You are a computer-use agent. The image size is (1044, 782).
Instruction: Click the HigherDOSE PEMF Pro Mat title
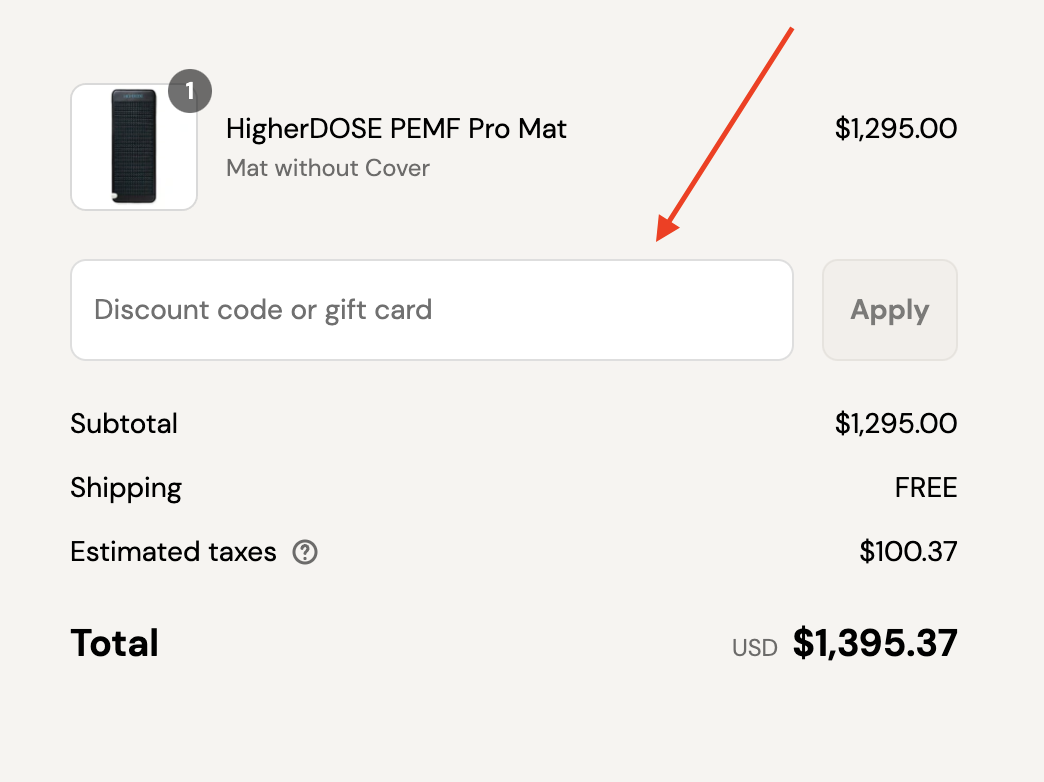coord(396,129)
